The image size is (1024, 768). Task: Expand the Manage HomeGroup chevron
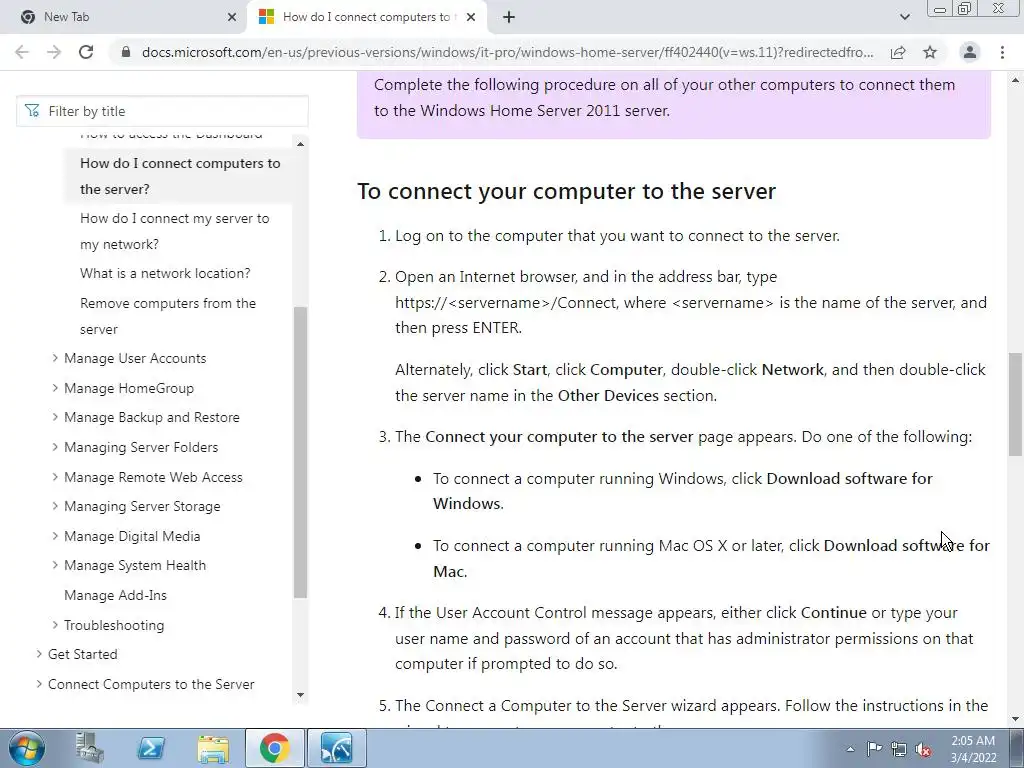click(55, 388)
